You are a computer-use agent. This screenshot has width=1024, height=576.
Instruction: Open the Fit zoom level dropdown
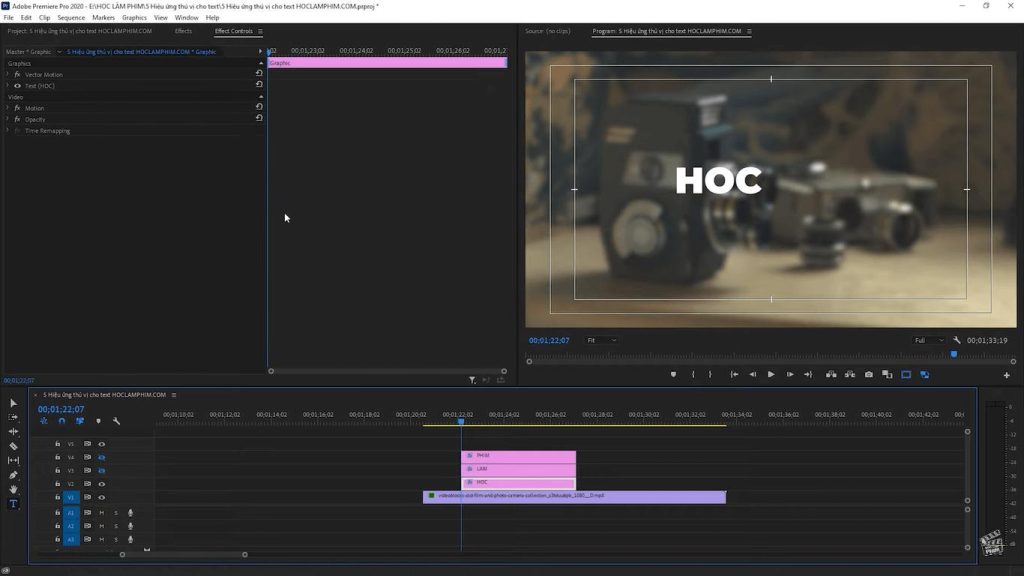[601, 340]
